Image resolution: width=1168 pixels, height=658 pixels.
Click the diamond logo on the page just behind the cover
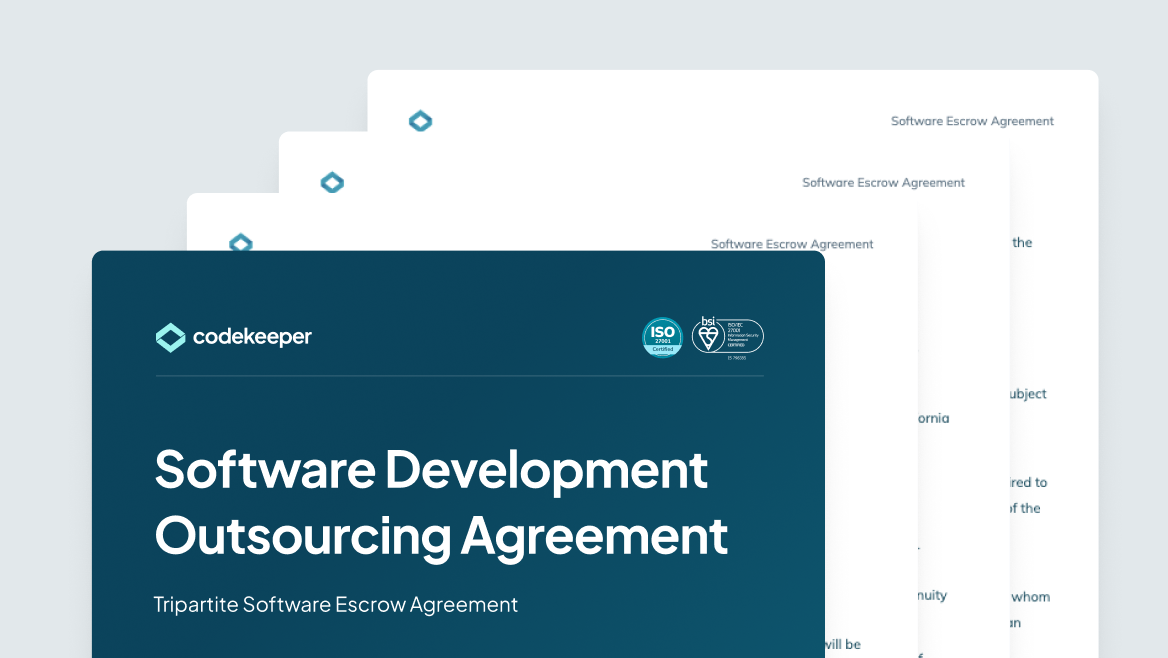click(241, 242)
